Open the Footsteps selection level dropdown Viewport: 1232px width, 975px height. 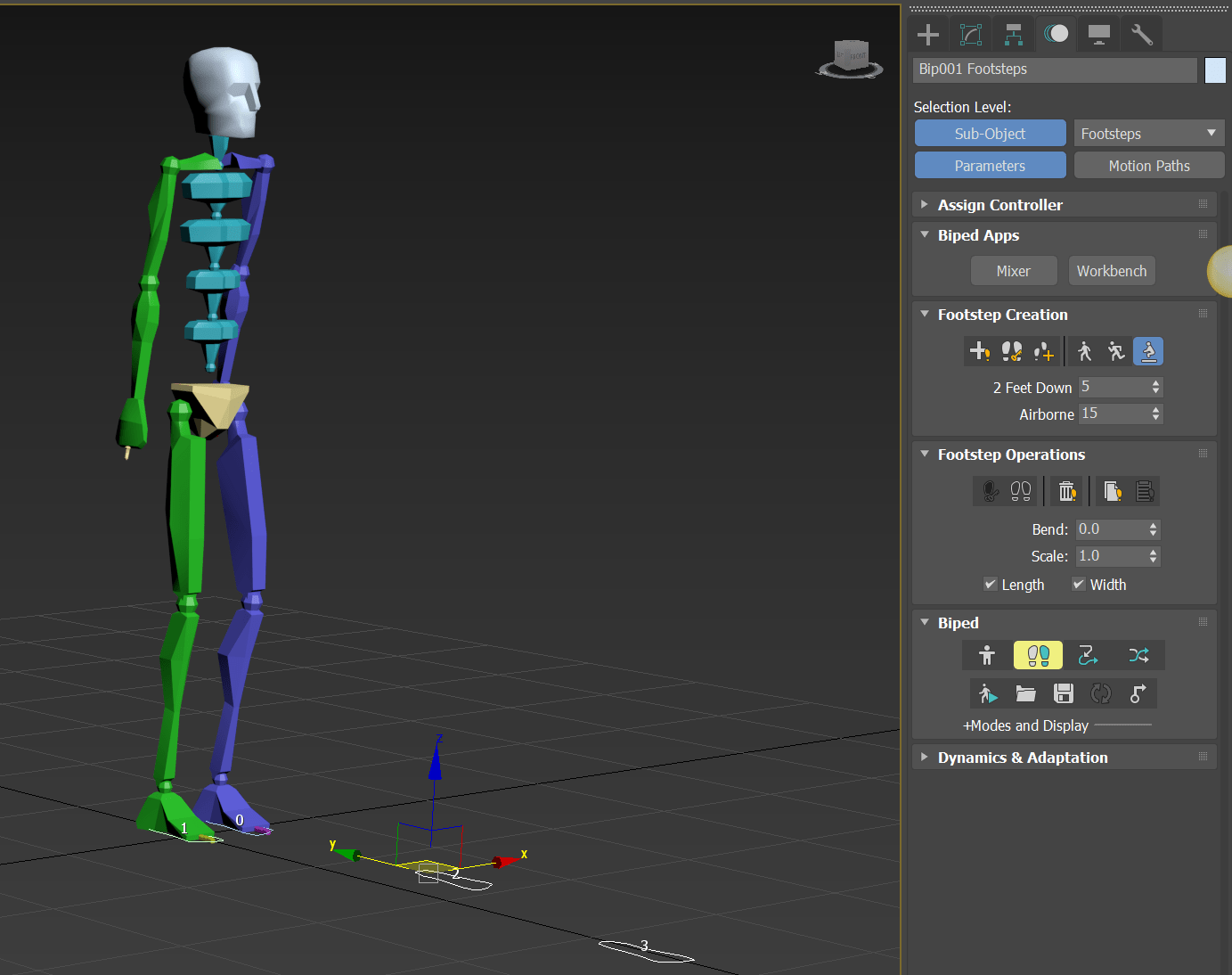(x=1148, y=134)
